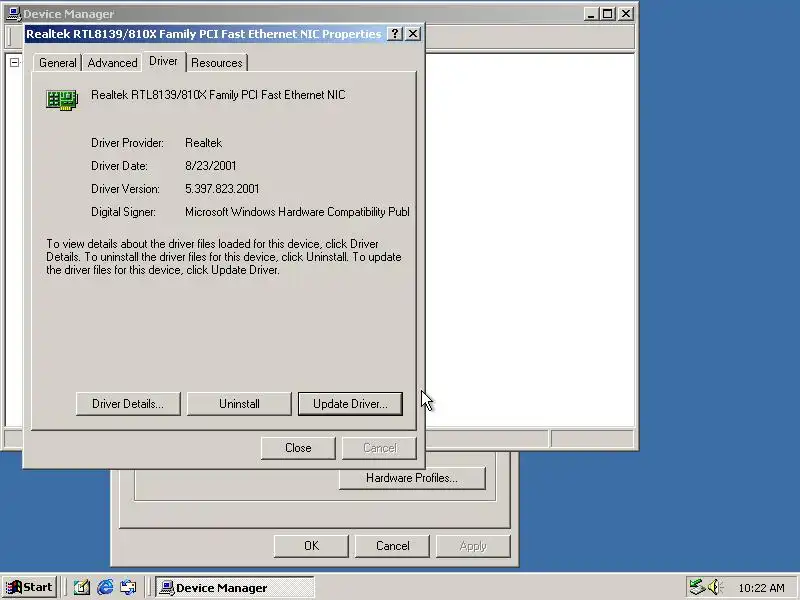The image size is (800, 600).
Task: Click the Device Manager title bar icon
Action: pos(13,14)
